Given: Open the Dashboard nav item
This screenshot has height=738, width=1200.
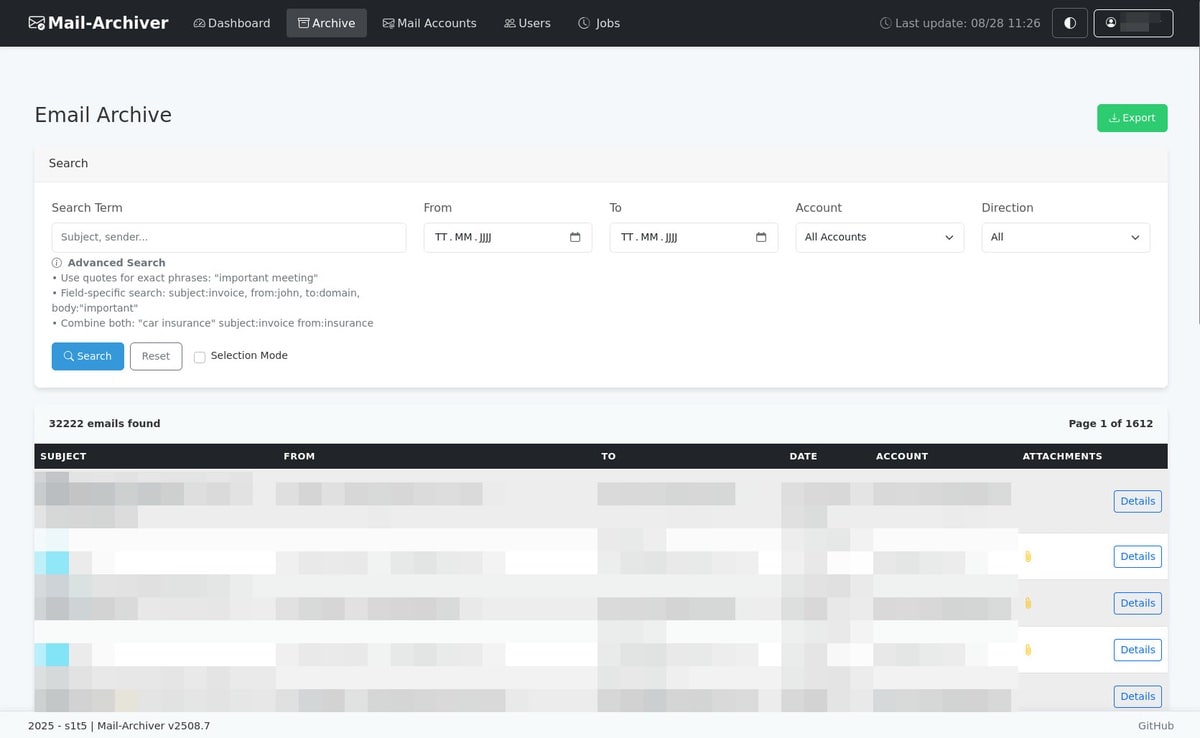Looking at the screenshot, I should pos(232,23).
